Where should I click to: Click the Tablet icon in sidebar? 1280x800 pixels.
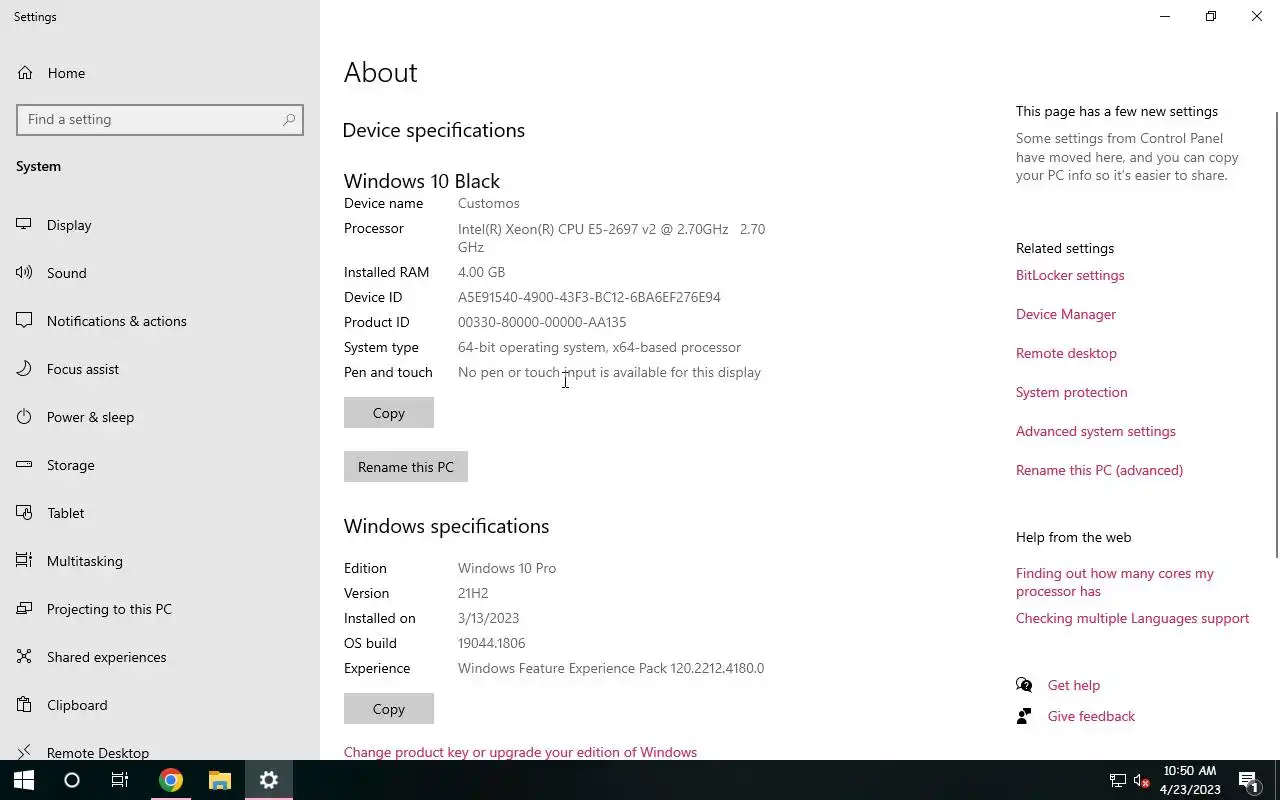(24, 513)
